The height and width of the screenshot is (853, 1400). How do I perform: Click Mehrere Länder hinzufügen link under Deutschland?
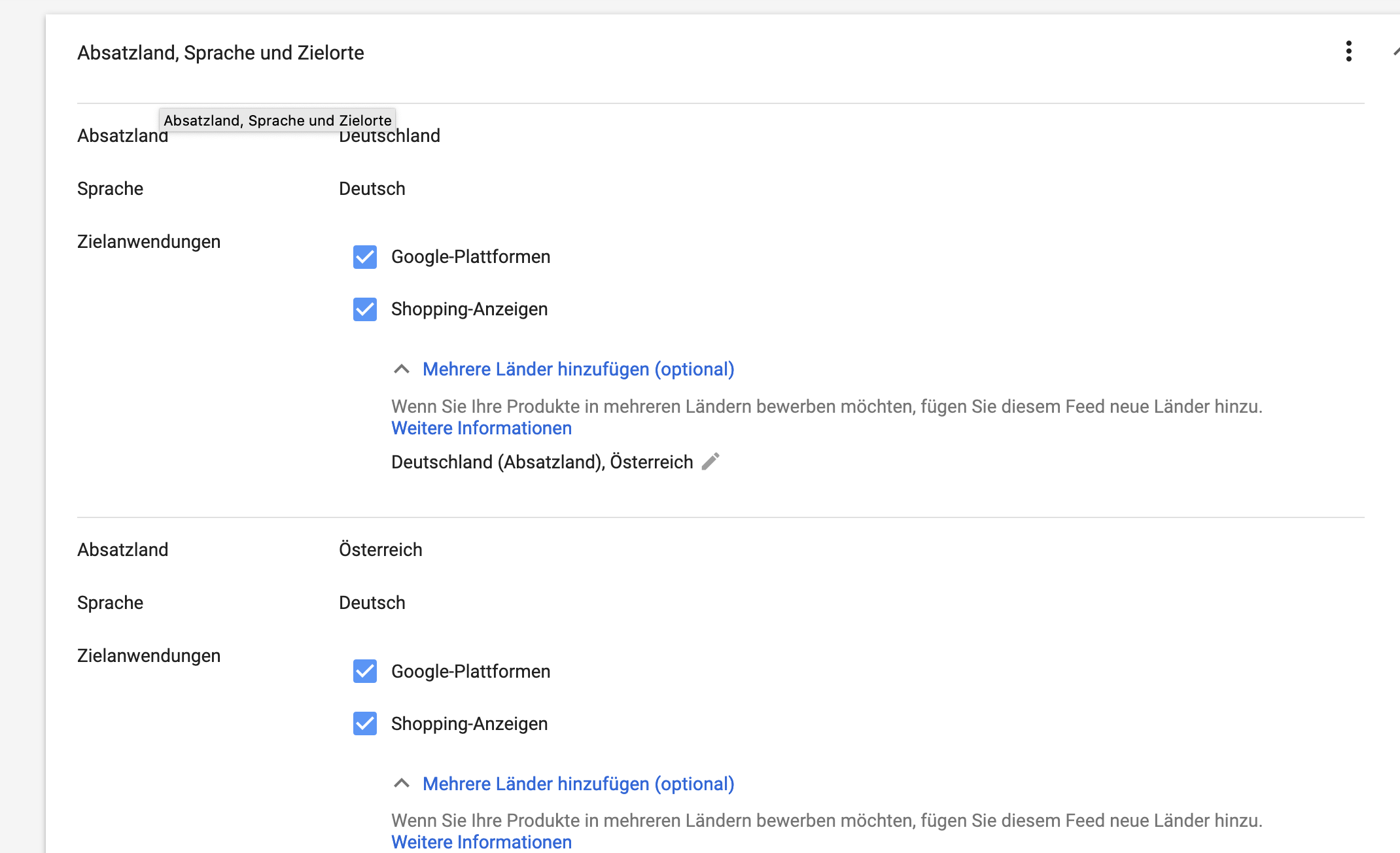coord(578,370)
